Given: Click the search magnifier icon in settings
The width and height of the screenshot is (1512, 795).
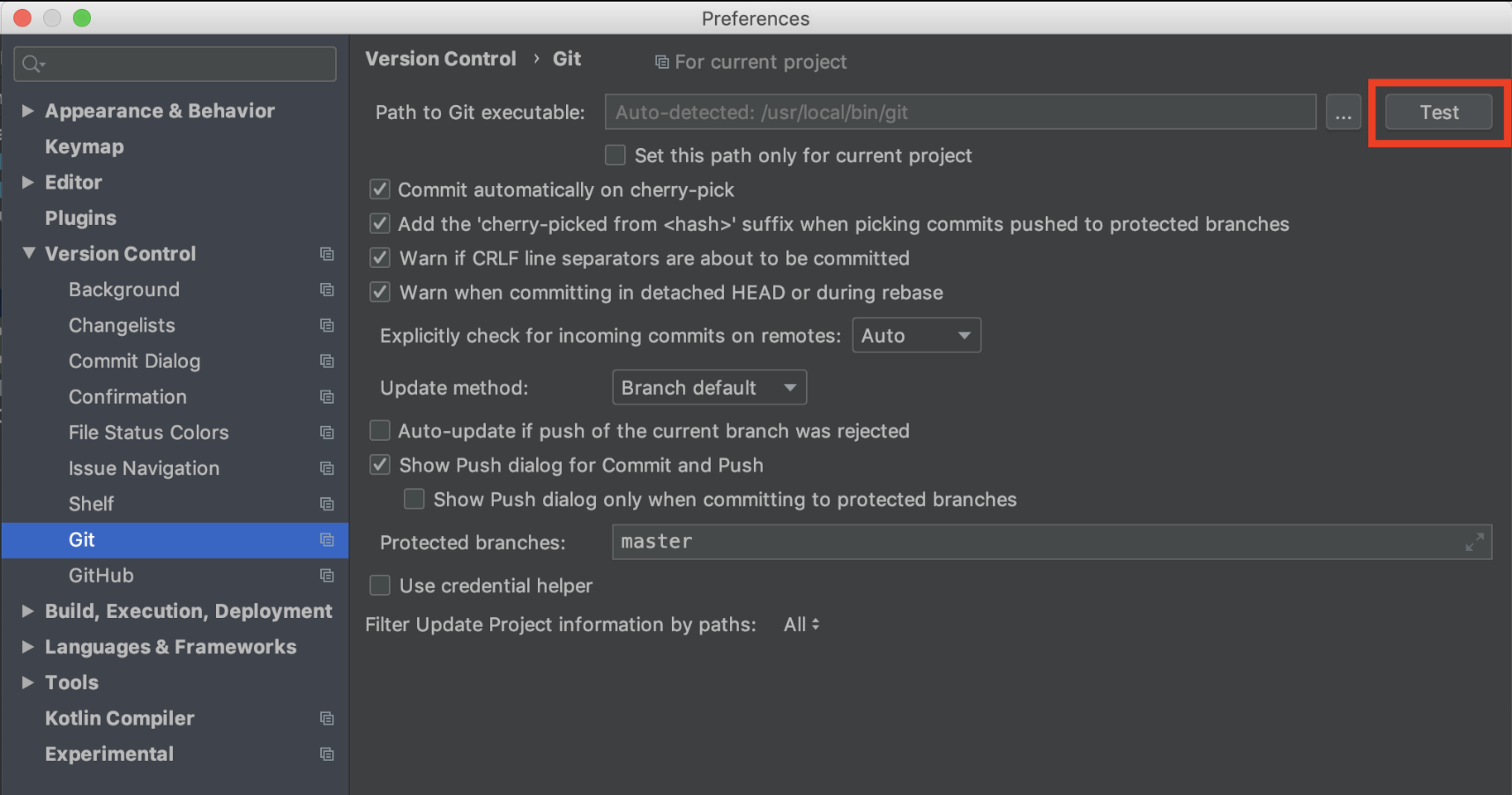Looking at the screenshot, I should pos(32,64).
